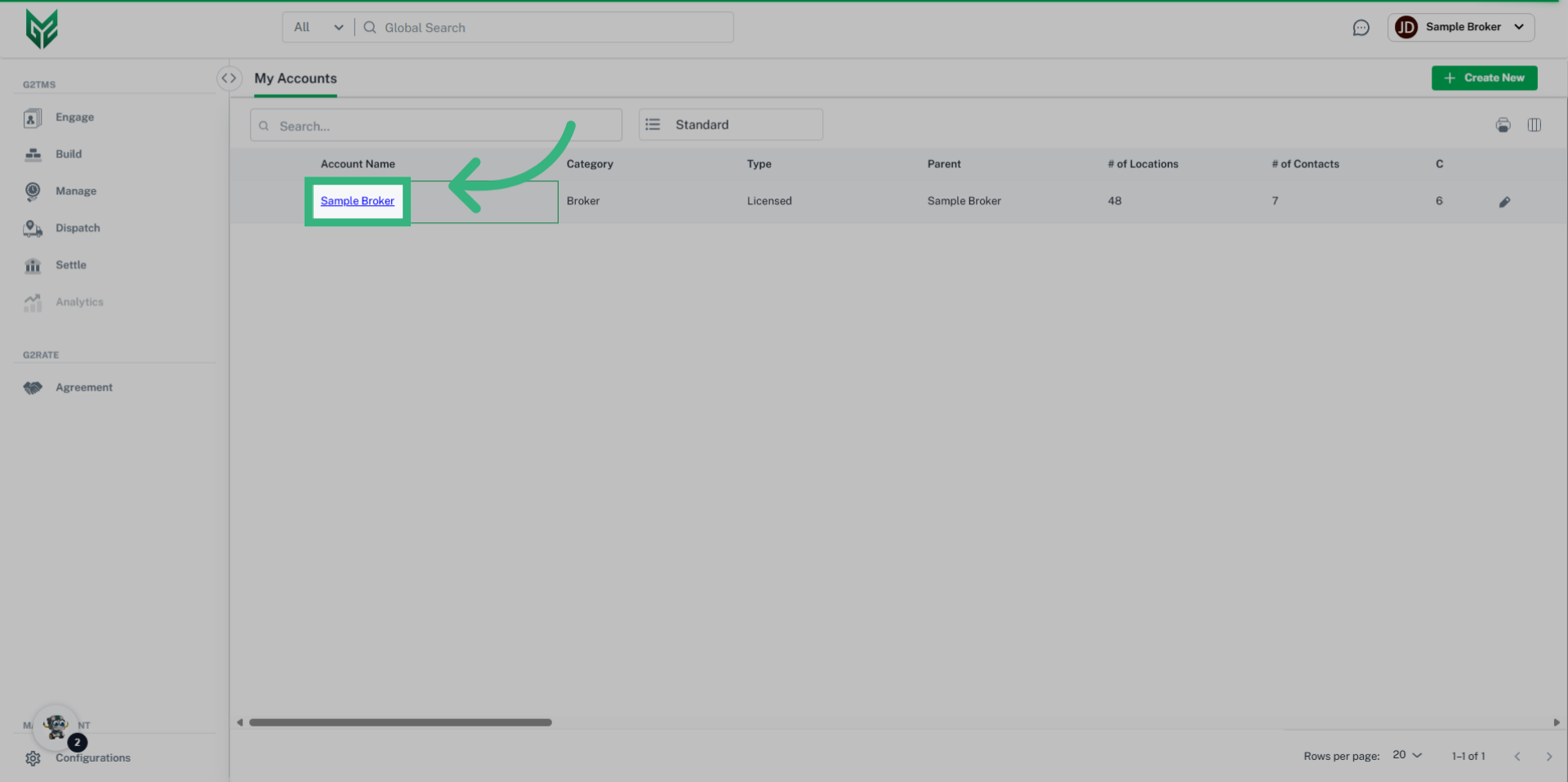Open the Analytics module
1568x782 pixels.
[79, 302]
